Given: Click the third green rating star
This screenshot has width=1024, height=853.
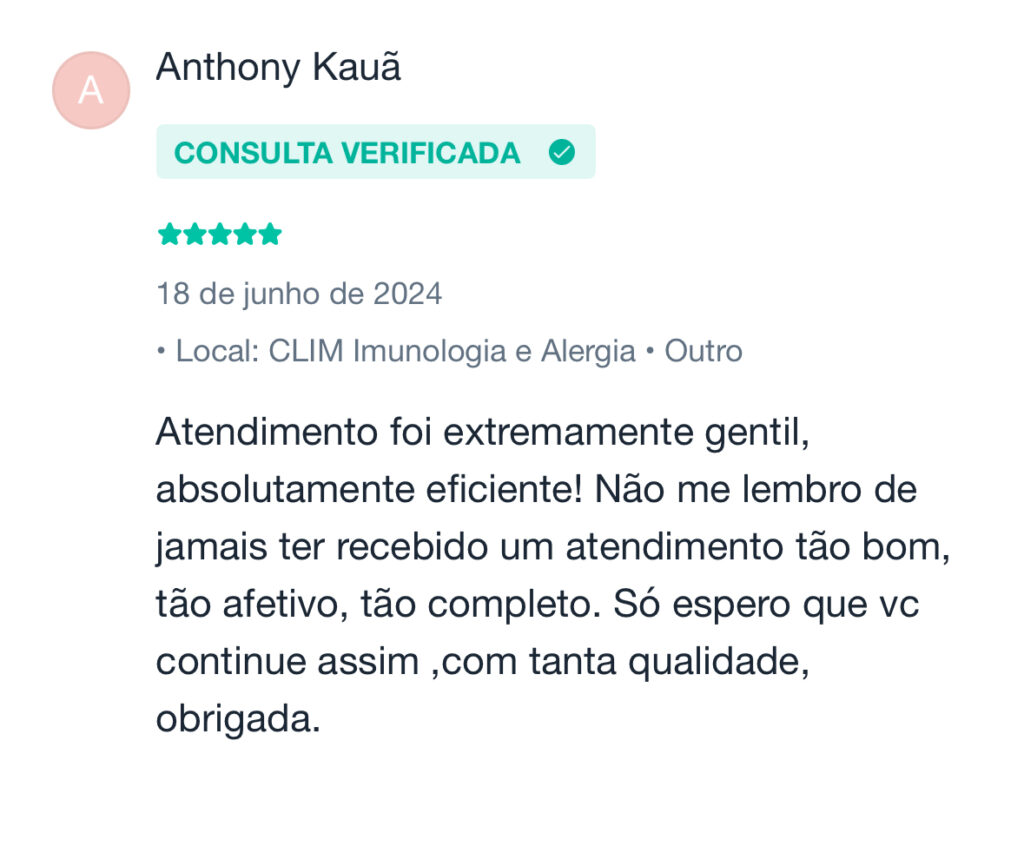Looking at the screenshot, I should pos(219,234).
